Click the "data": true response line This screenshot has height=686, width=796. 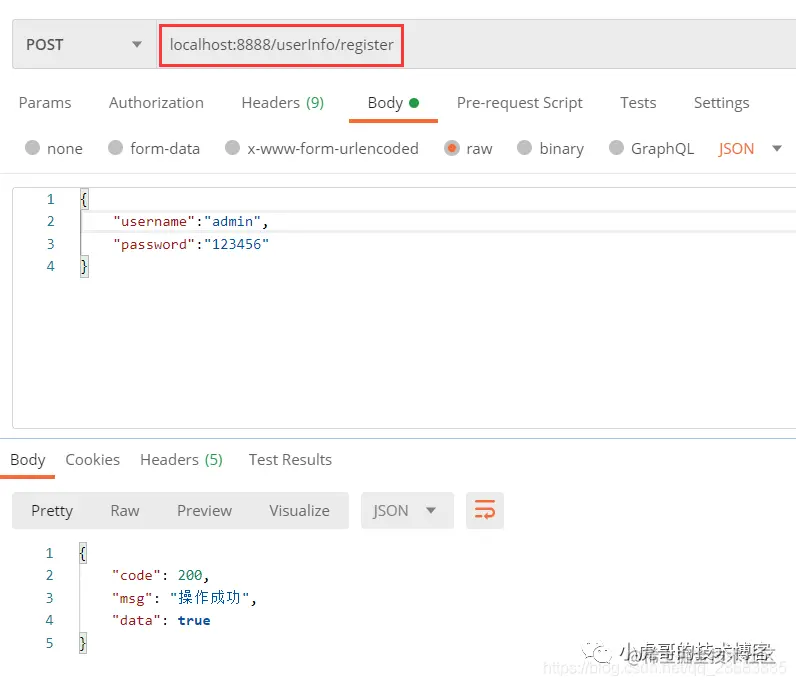(160, 620)
